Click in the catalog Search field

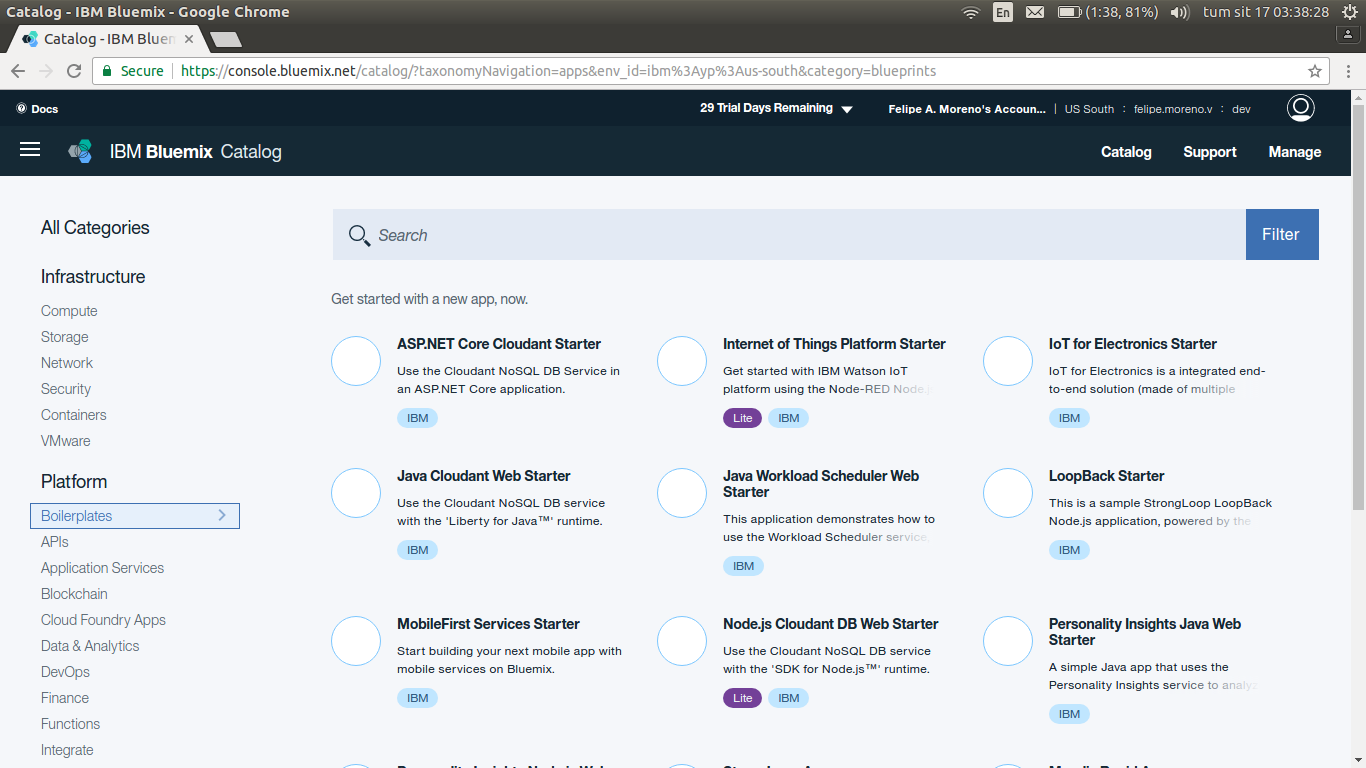789,234
